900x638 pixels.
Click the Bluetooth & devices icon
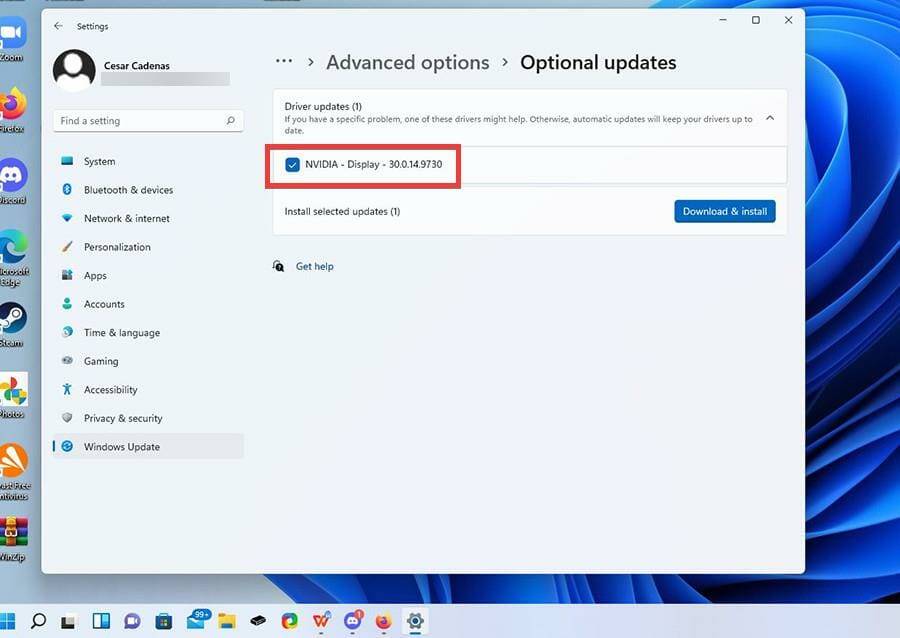click(67, 189)
